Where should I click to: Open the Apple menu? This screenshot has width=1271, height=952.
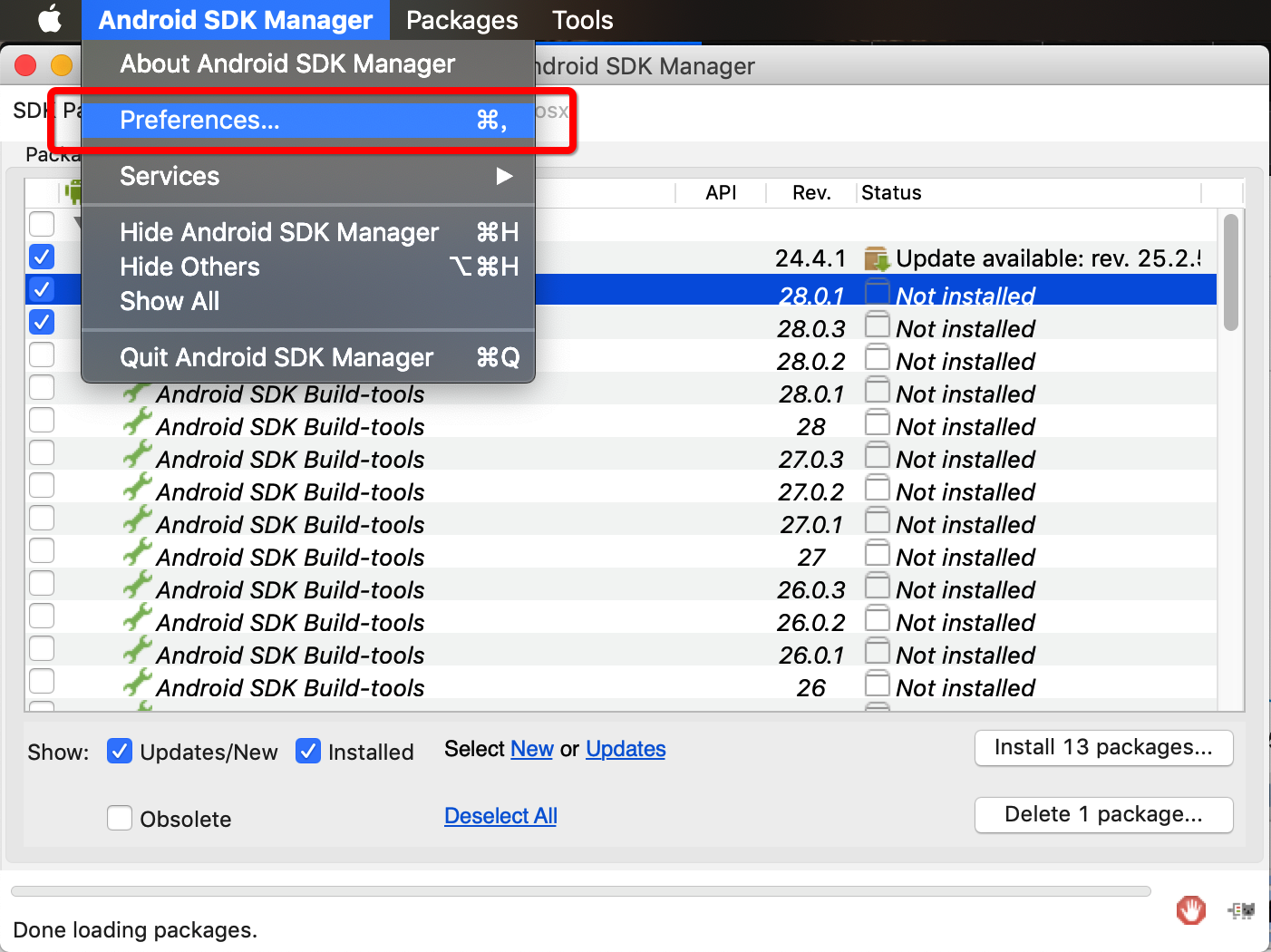coord(50,19)
